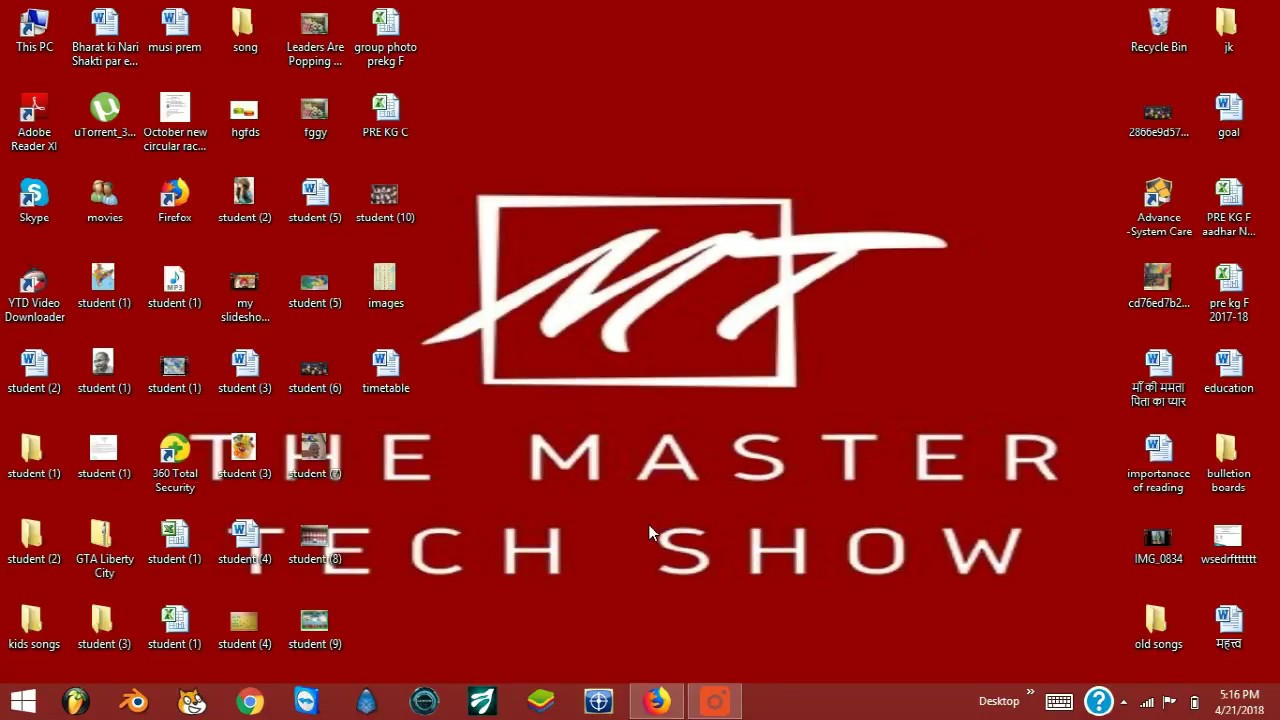Select the kids songs folder
The height and width of the screenshot is (720, 1280).
click(34, 628)
